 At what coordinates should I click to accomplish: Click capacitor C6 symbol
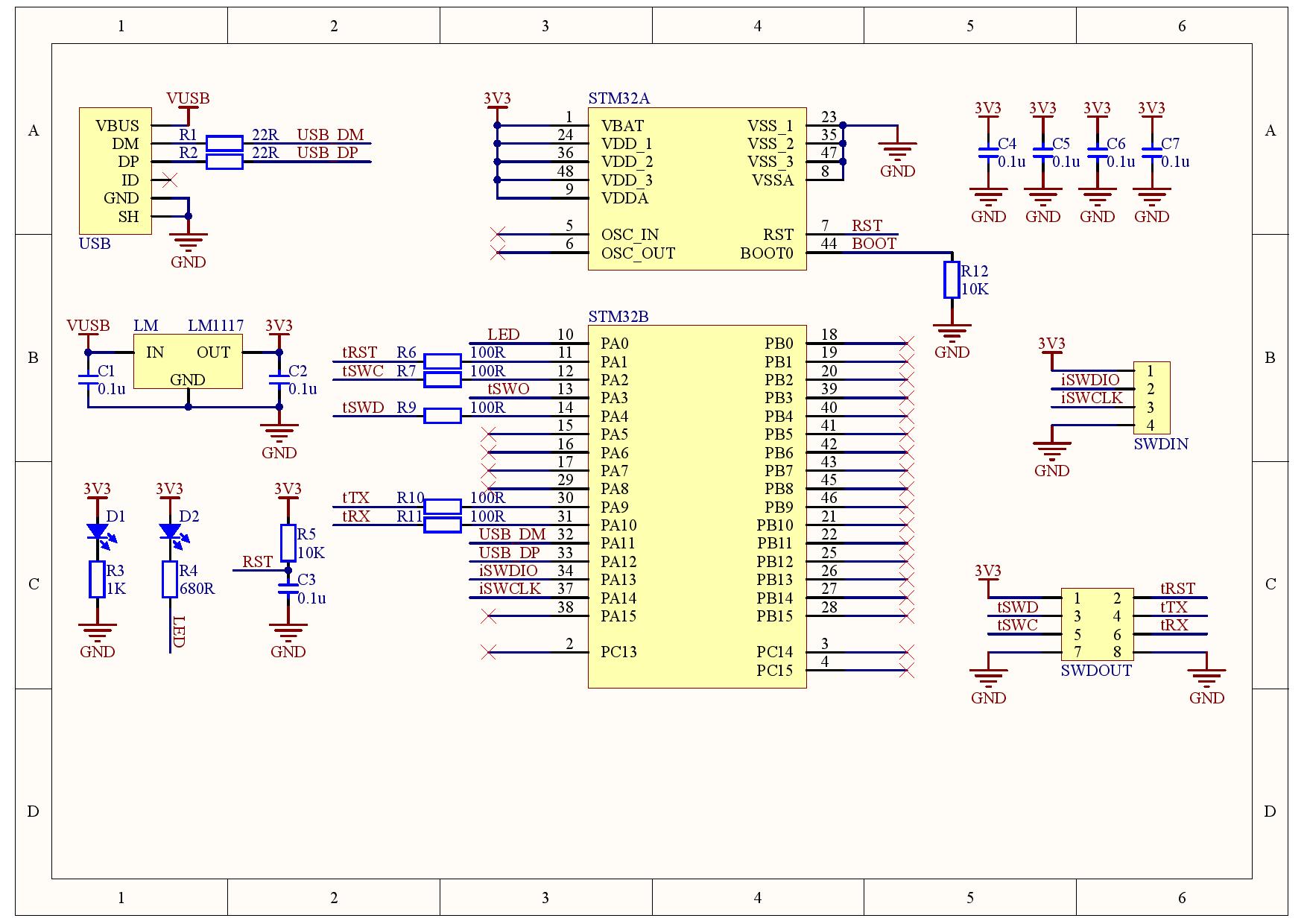[1097, 153]
